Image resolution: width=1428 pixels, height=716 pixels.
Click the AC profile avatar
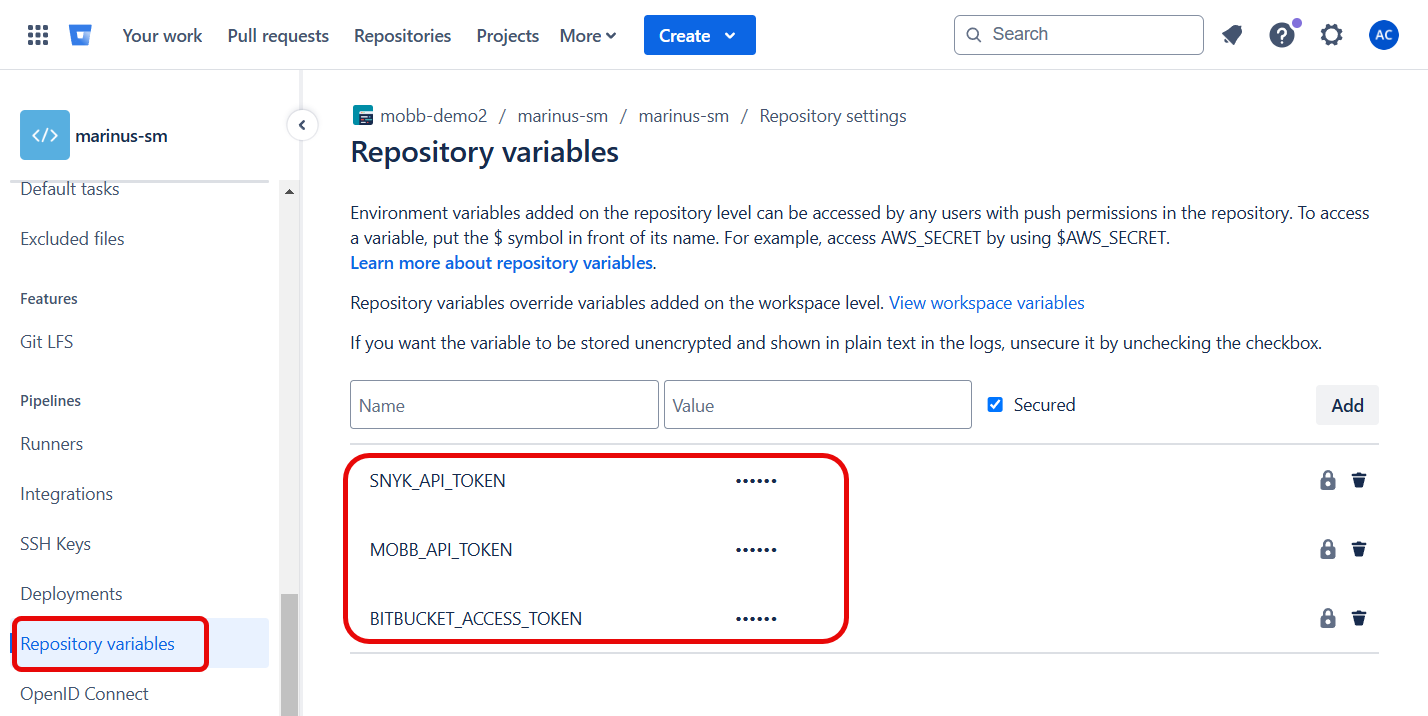point(1383,36)
